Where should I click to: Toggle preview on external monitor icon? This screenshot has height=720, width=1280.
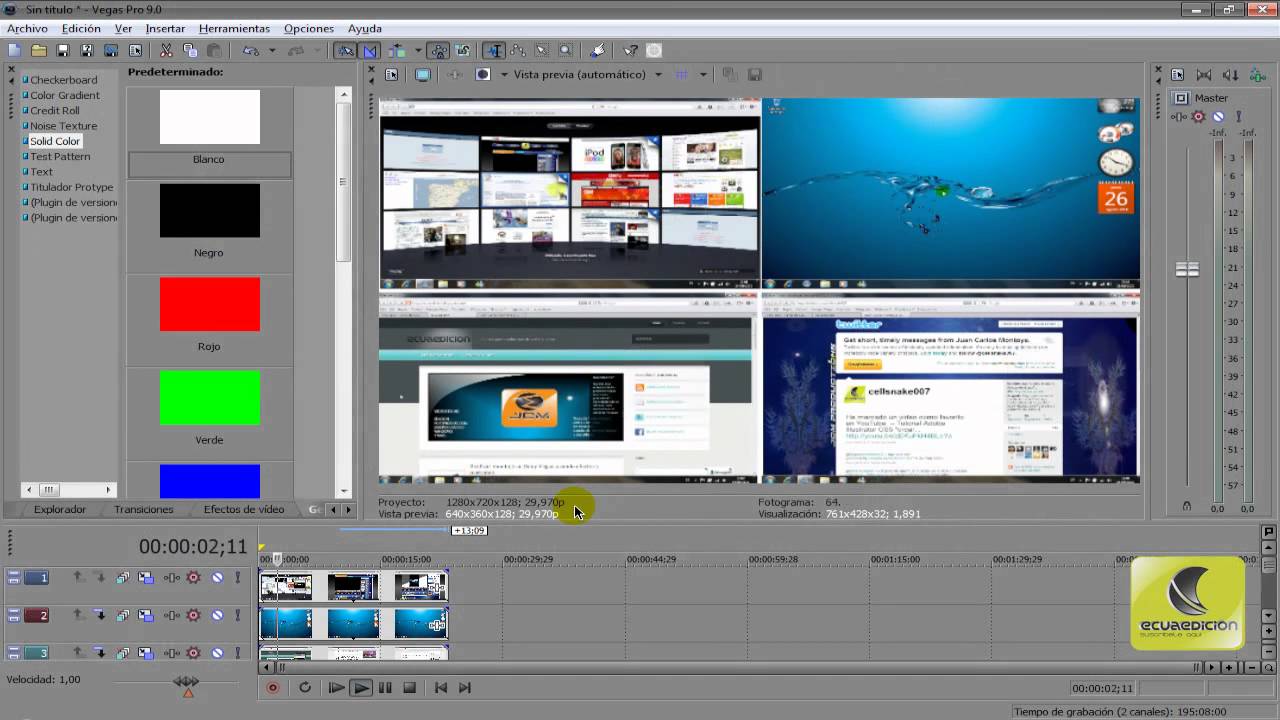pyautogui.click(x=423, y=74)
